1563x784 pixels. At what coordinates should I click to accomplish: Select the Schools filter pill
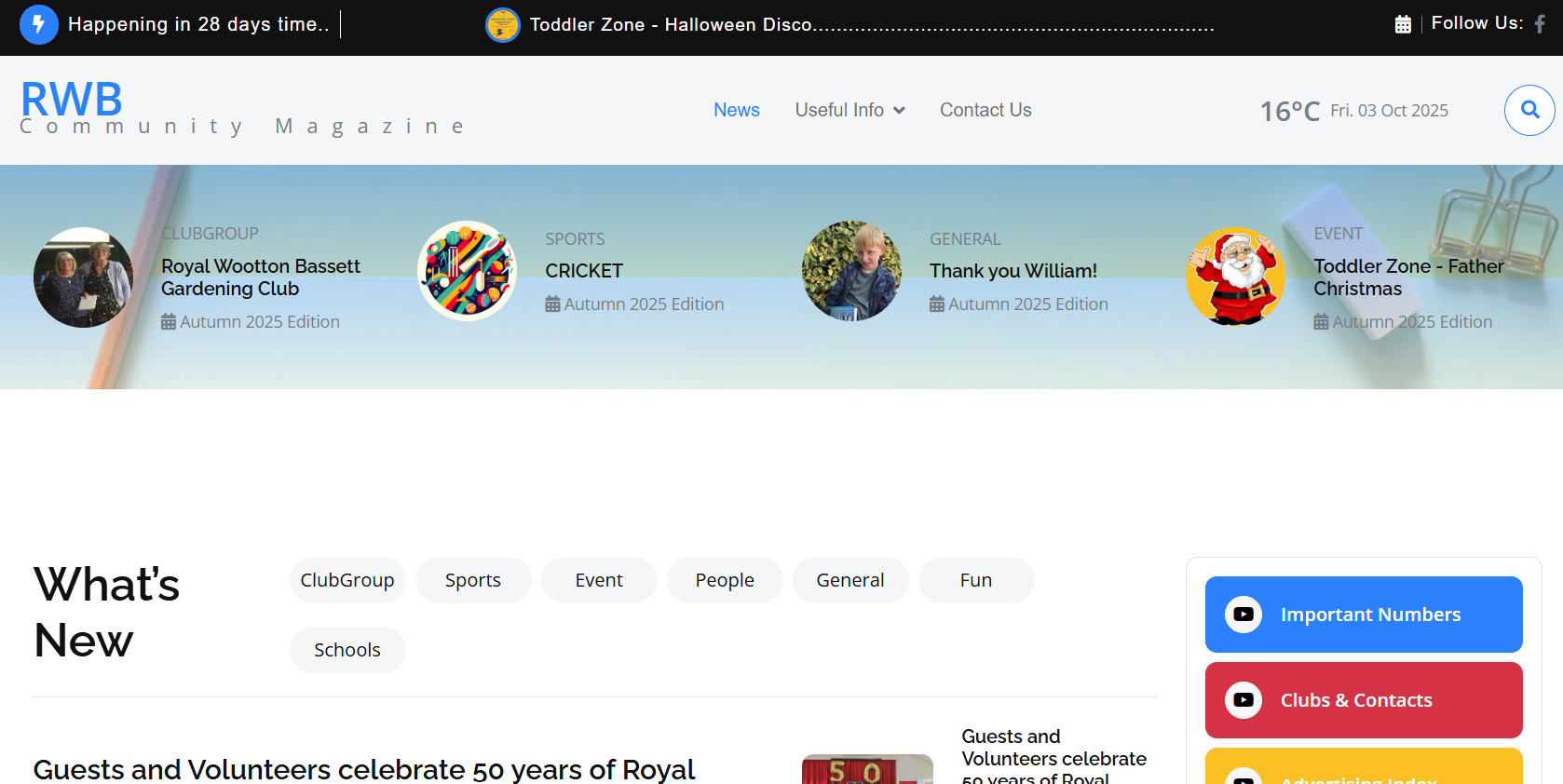pyautogui.click(x=347, y=650)
